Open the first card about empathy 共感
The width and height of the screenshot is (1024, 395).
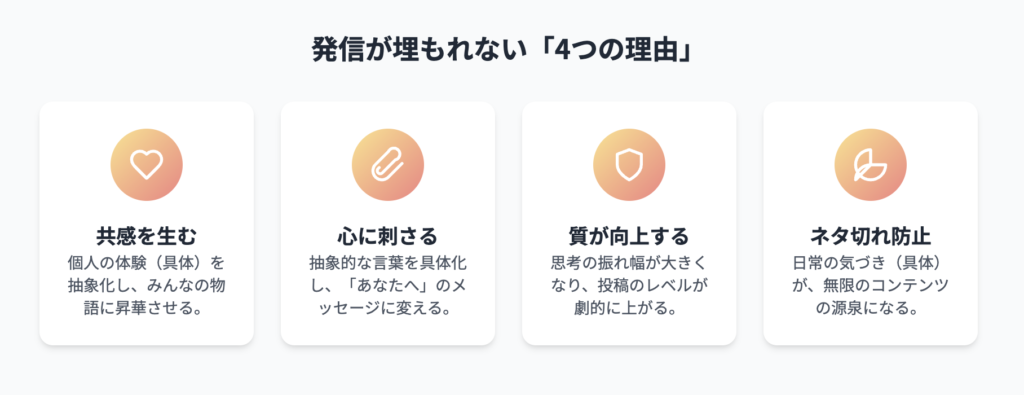point(146,223)
